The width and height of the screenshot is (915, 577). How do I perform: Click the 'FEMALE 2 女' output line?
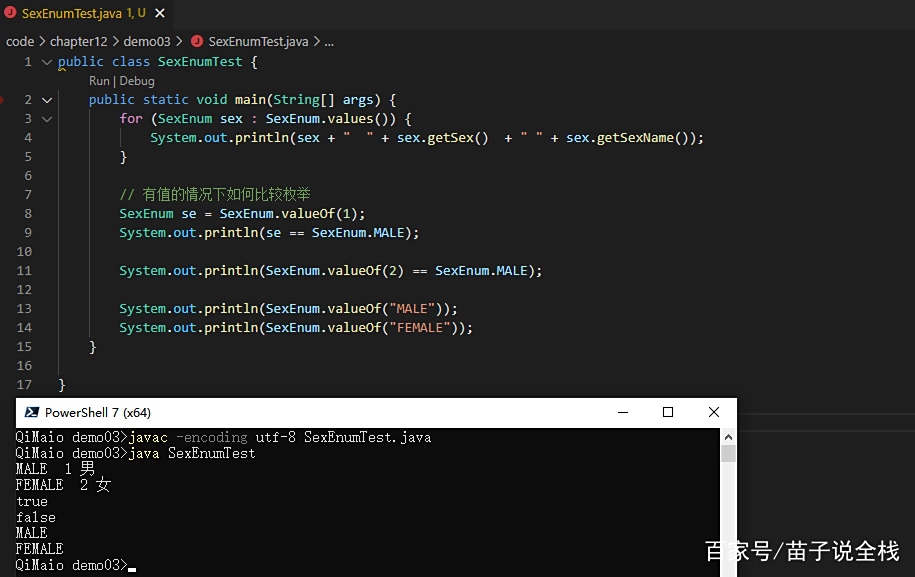(x=63, y=485)
